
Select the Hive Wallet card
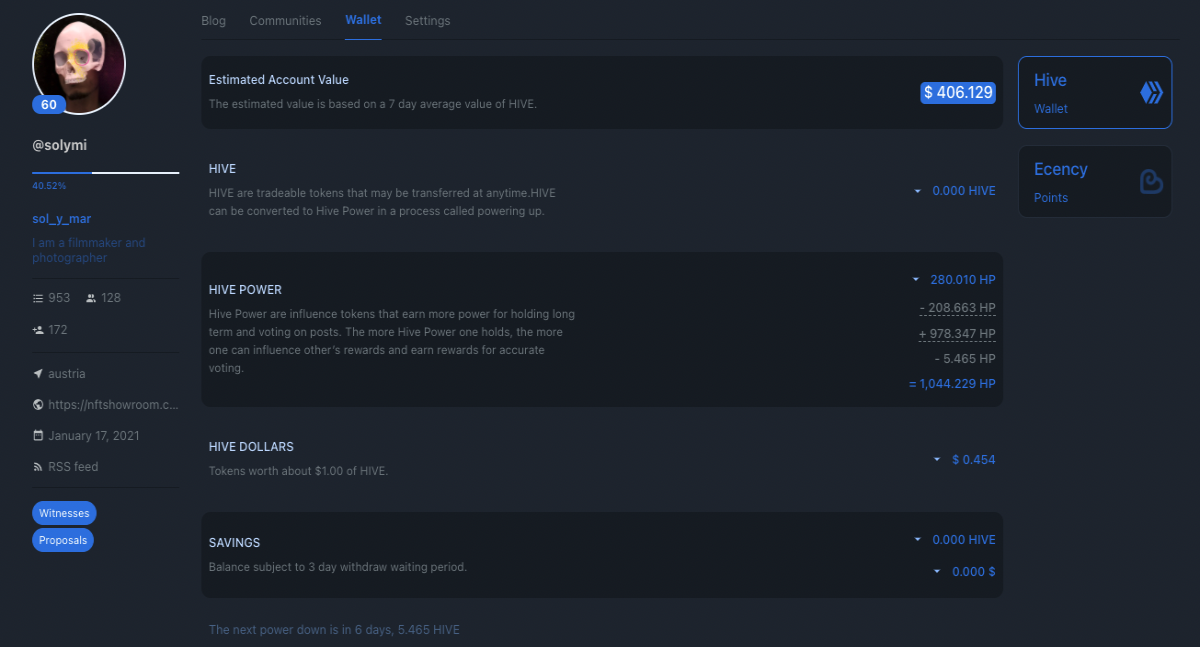(x=1095, y=92)
